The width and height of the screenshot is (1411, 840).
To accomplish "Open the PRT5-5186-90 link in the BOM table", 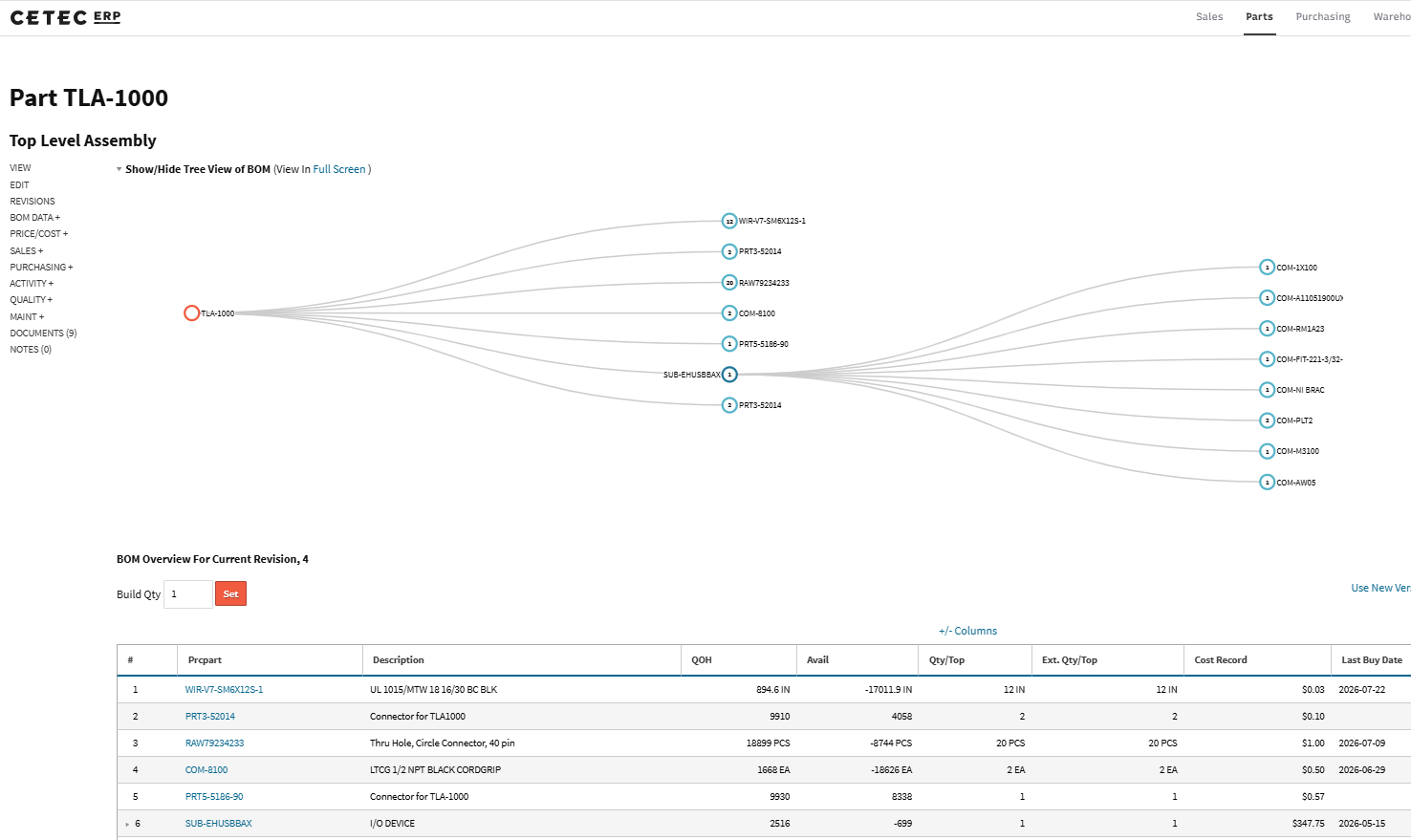I will click(214, 797).
